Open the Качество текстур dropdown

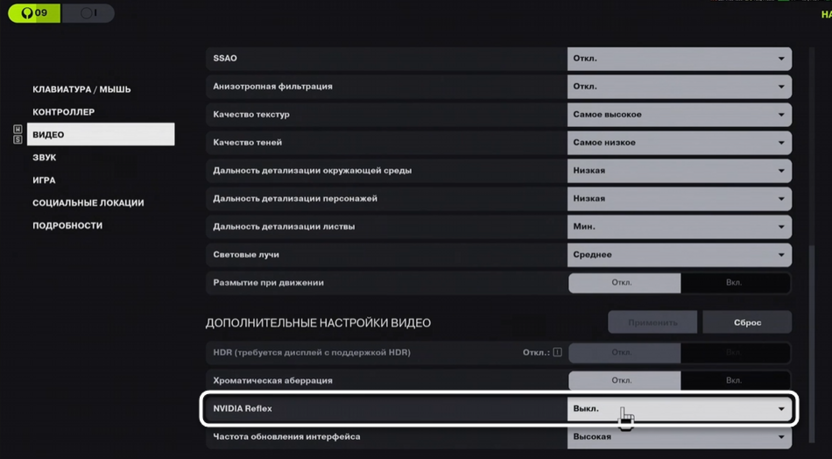(x=679, y=115)
